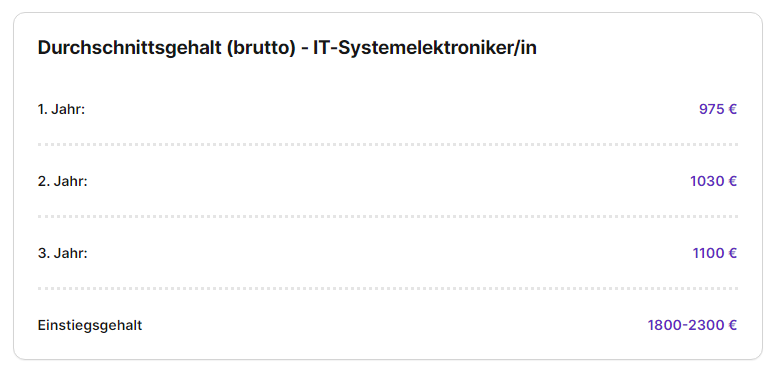The image size is (775, 375).
Task: Click dotted separator below 2. Jahr row
Action: pyautogui.click(x=388, y=216)
